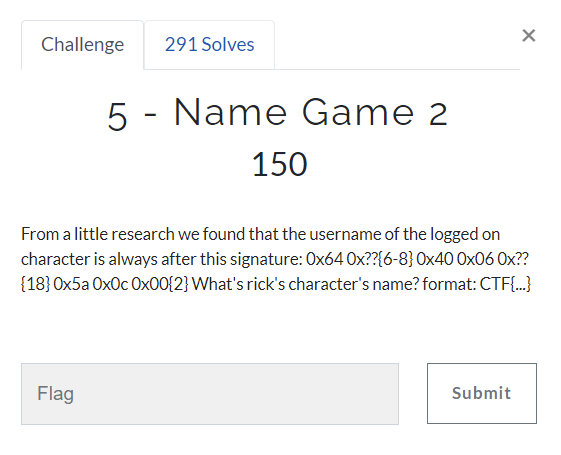561x455 pixels.
Task: Submit the flag with the Submit button
Action: pos(482,393)
